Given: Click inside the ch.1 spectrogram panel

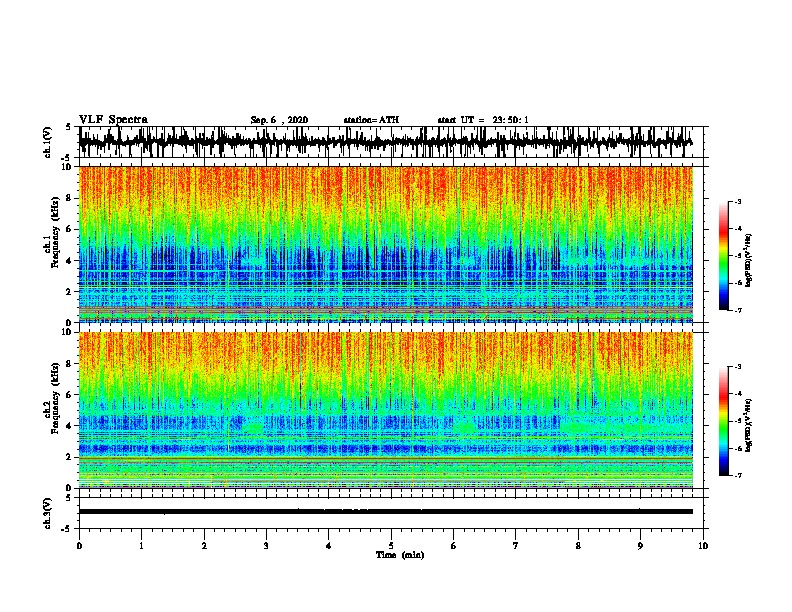Looking at the screenshot, I should tap(386, 244).
